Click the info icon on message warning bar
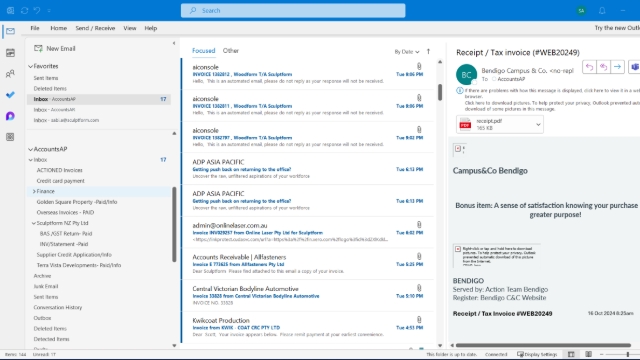640x360 pixels. pyautogui.click(x=460, y=91)
